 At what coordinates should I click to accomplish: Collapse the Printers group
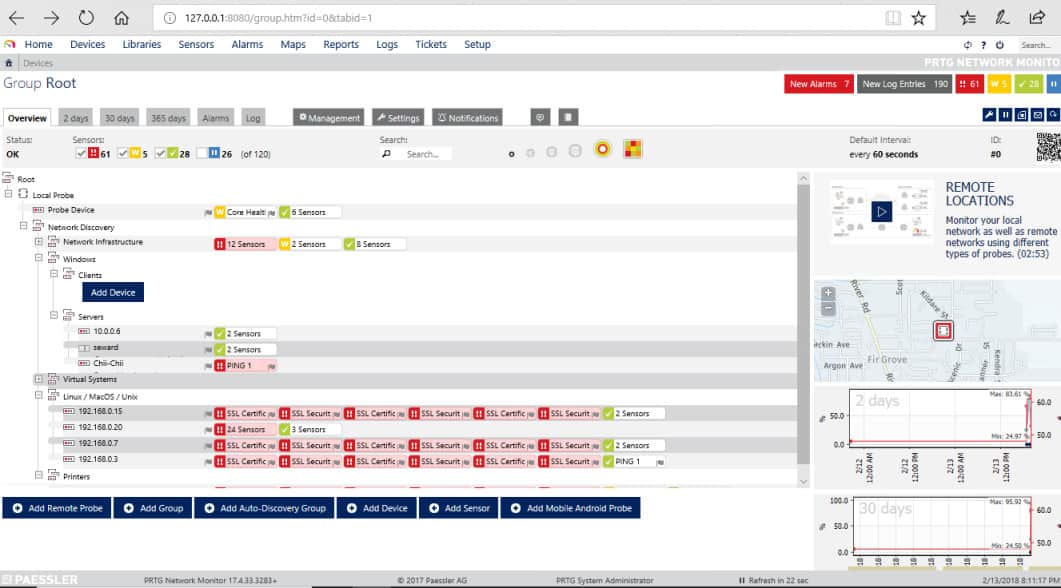tap(39, 475)
